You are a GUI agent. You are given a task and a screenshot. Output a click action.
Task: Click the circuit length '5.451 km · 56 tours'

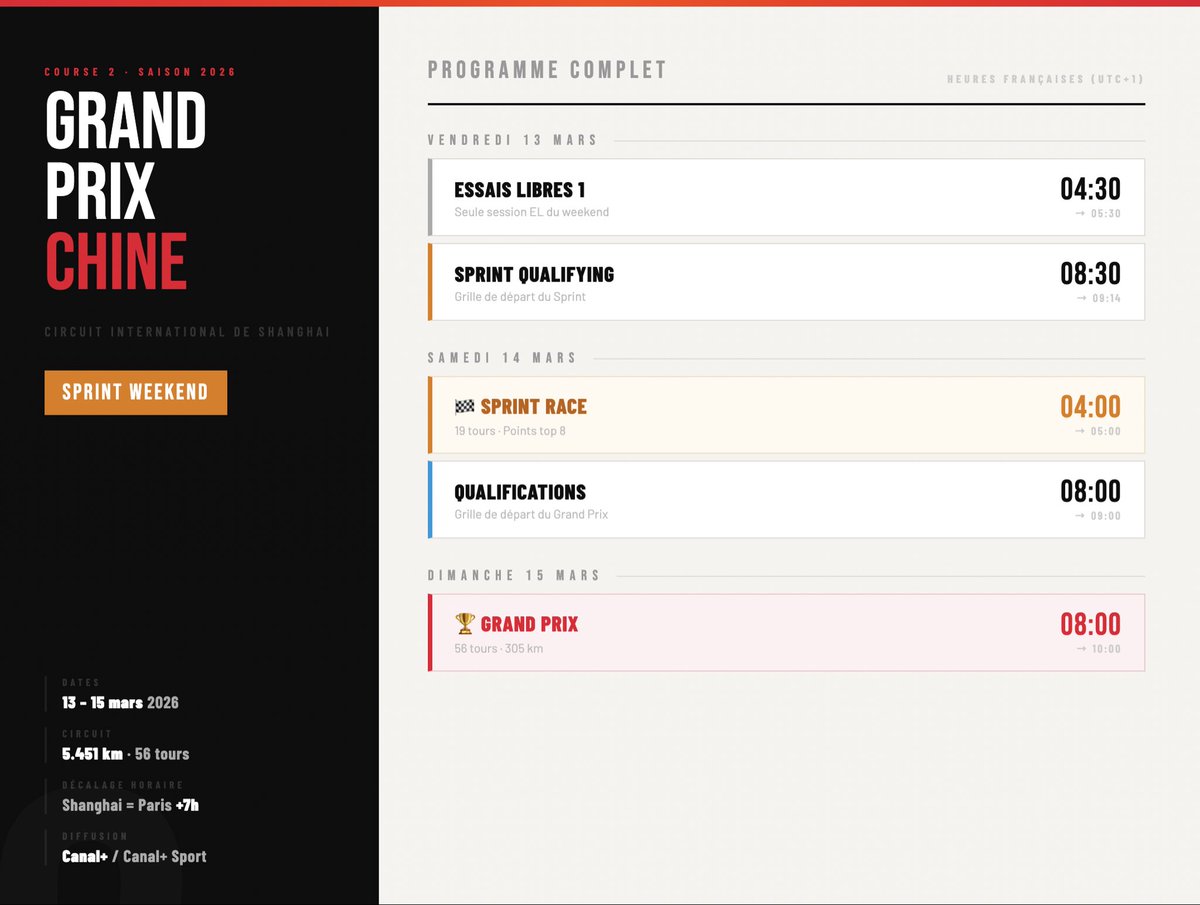coord(125,754)
